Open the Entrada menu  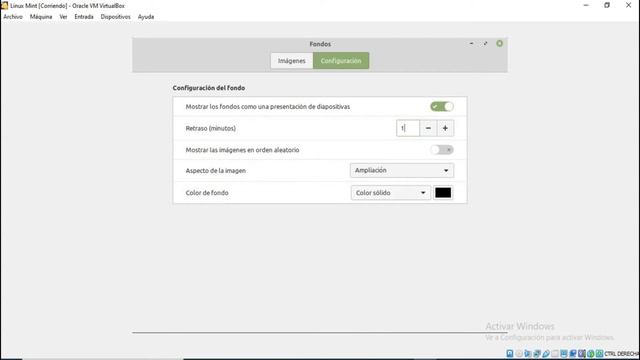pyautogui.click(x=84, y=17)
